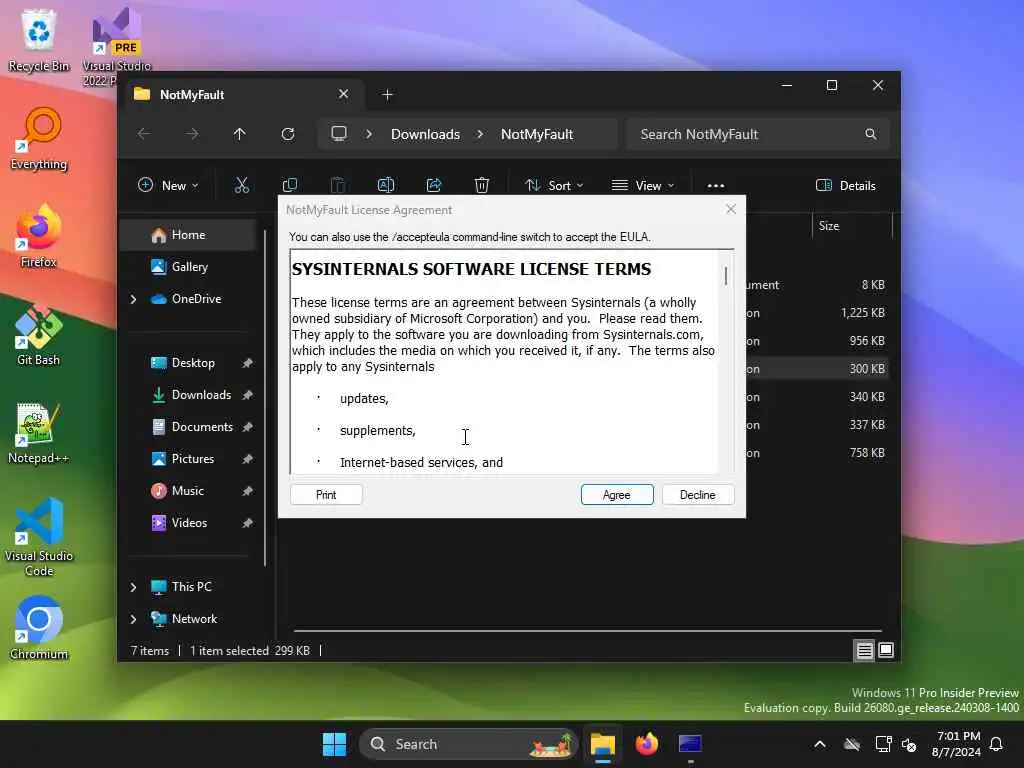The width and height of the screenshot is (1024, 768).
Task: Select Network in the navigation pane
Action: click(194, 618)
